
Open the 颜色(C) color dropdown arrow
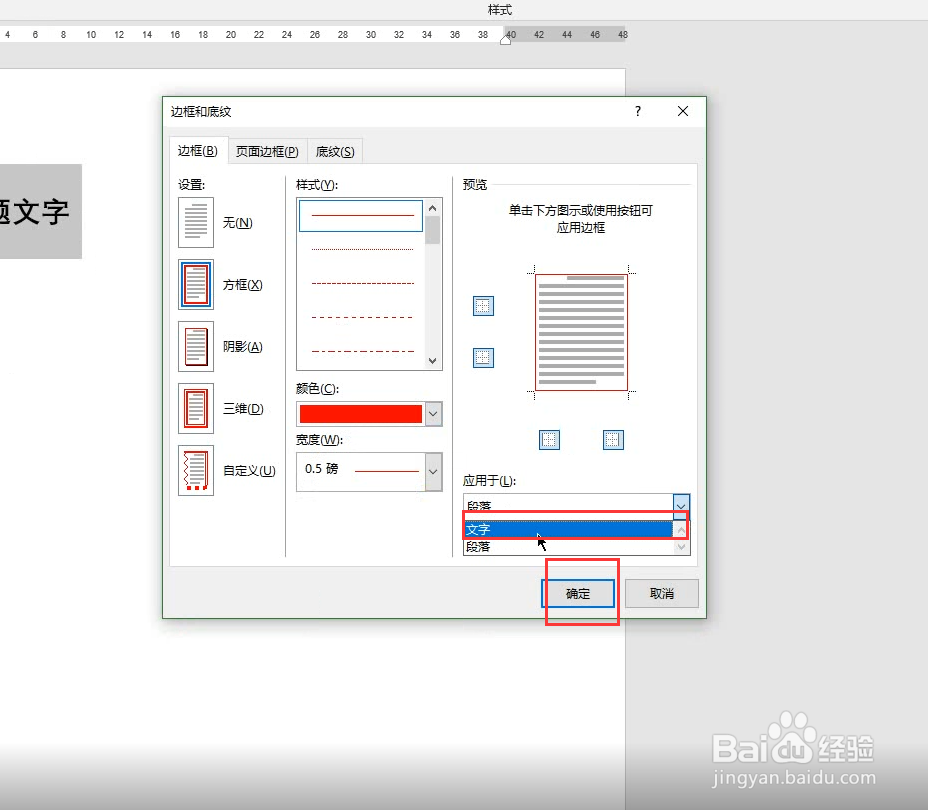pos(433,414)
